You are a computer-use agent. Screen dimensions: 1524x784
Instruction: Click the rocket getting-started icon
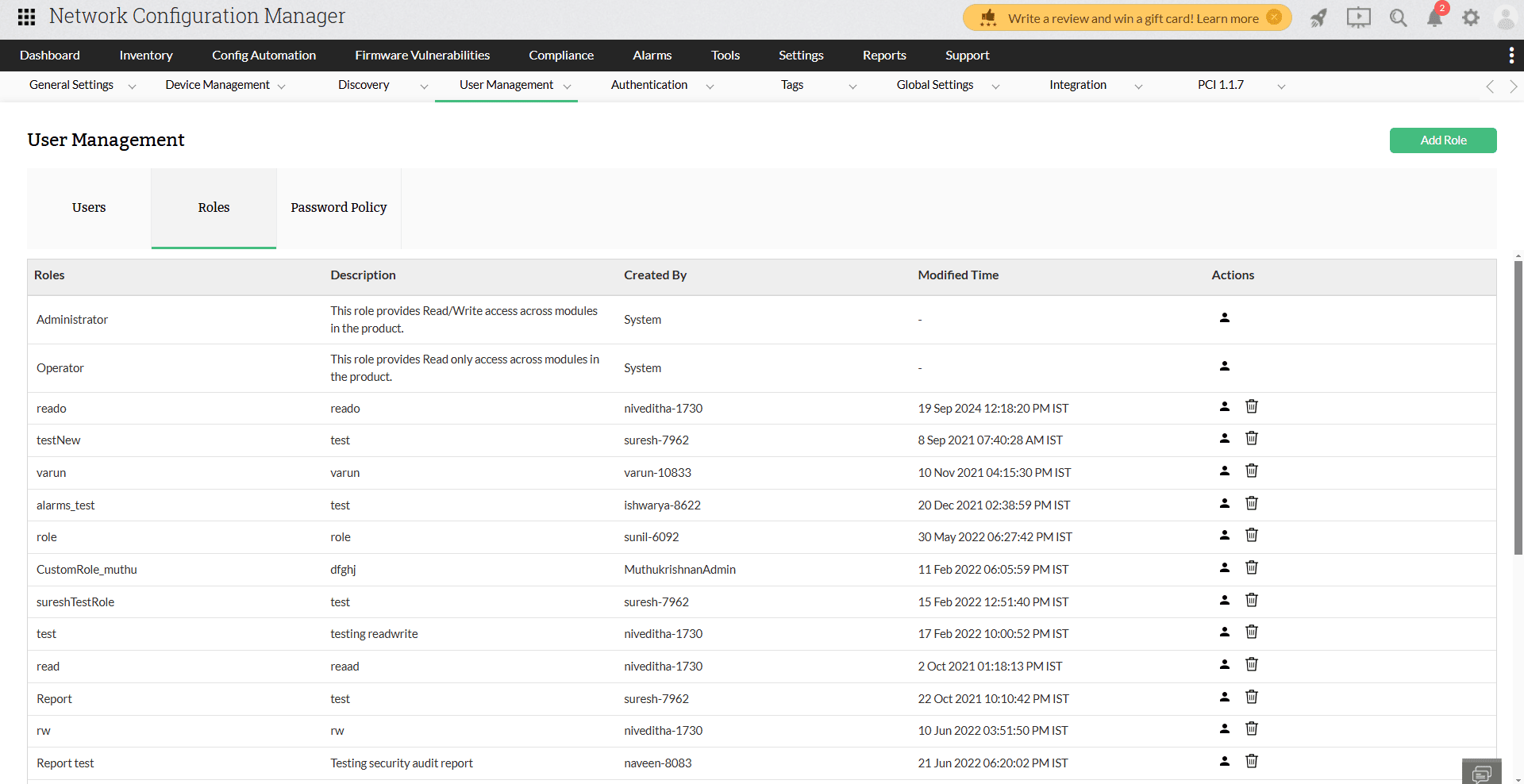point(1318,17)
